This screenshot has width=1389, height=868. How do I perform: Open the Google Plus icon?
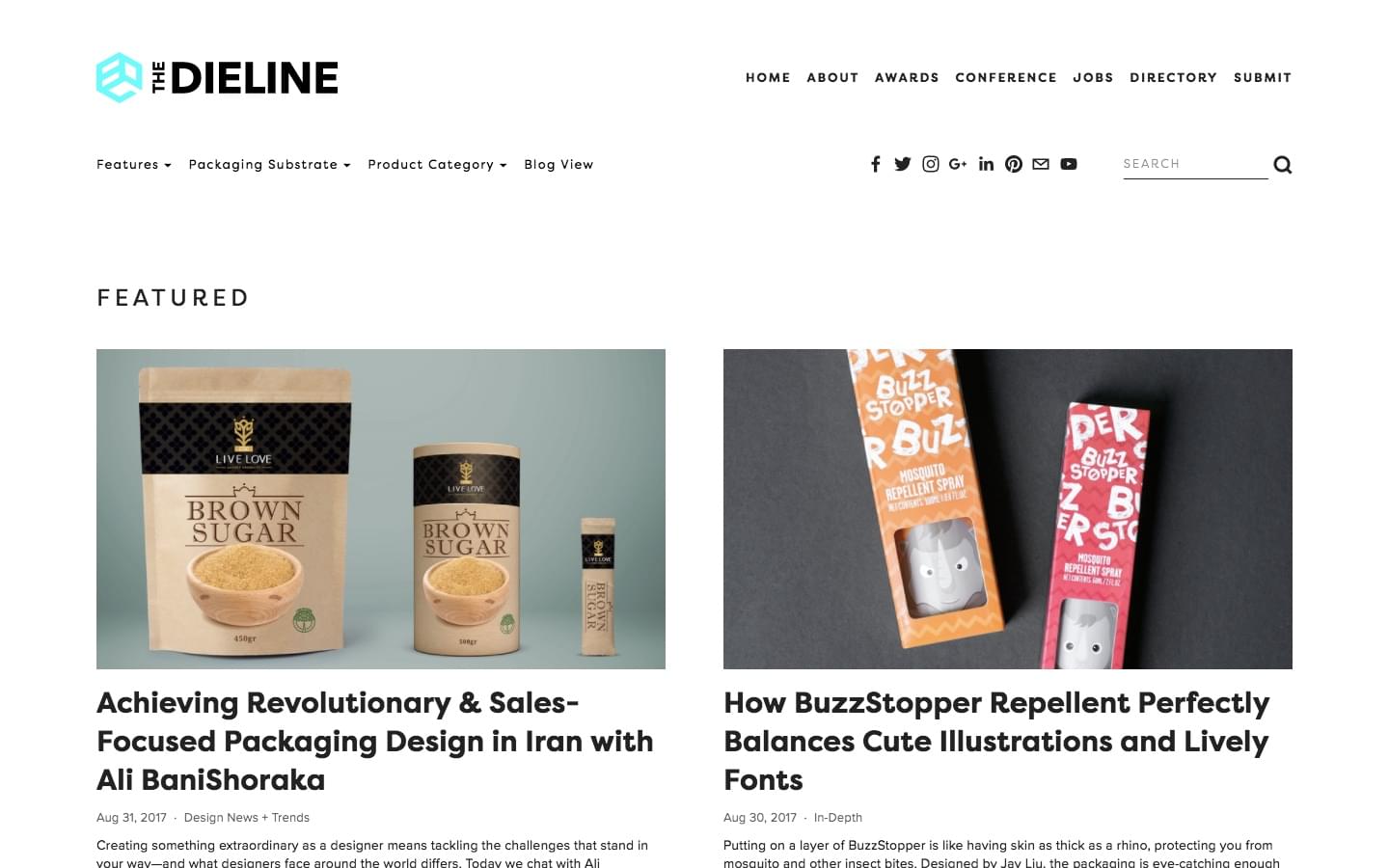(x=958, y=164)
